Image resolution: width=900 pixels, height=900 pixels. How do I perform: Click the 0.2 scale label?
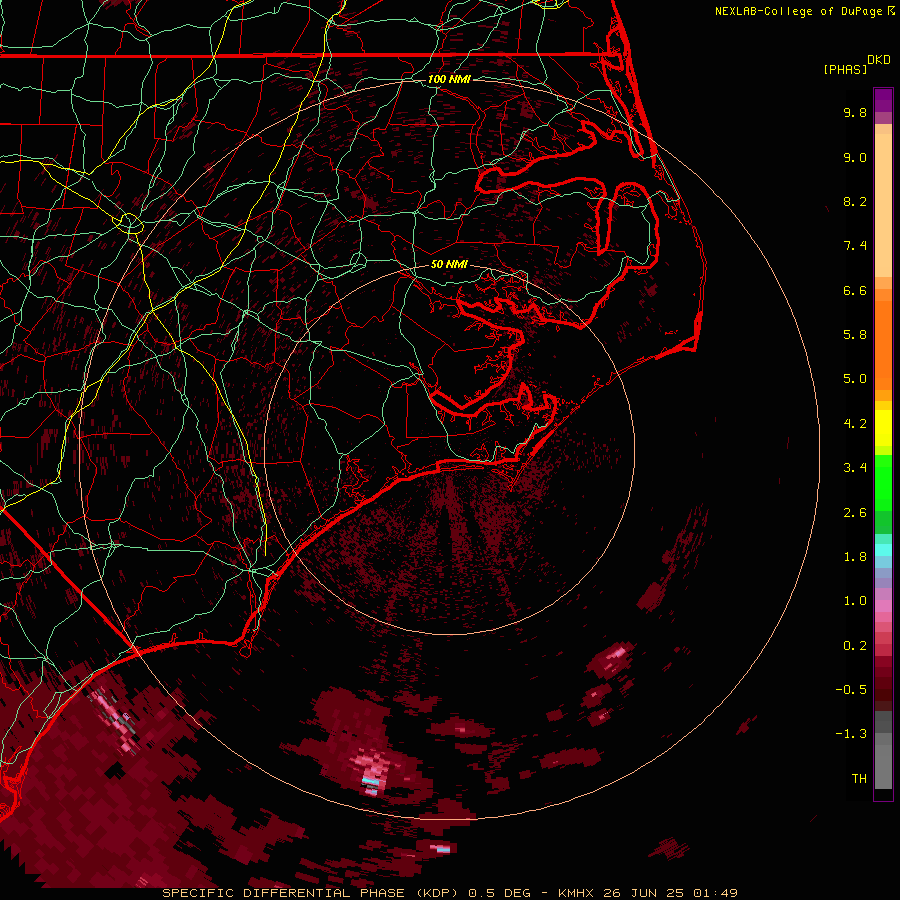click(855, 646)
